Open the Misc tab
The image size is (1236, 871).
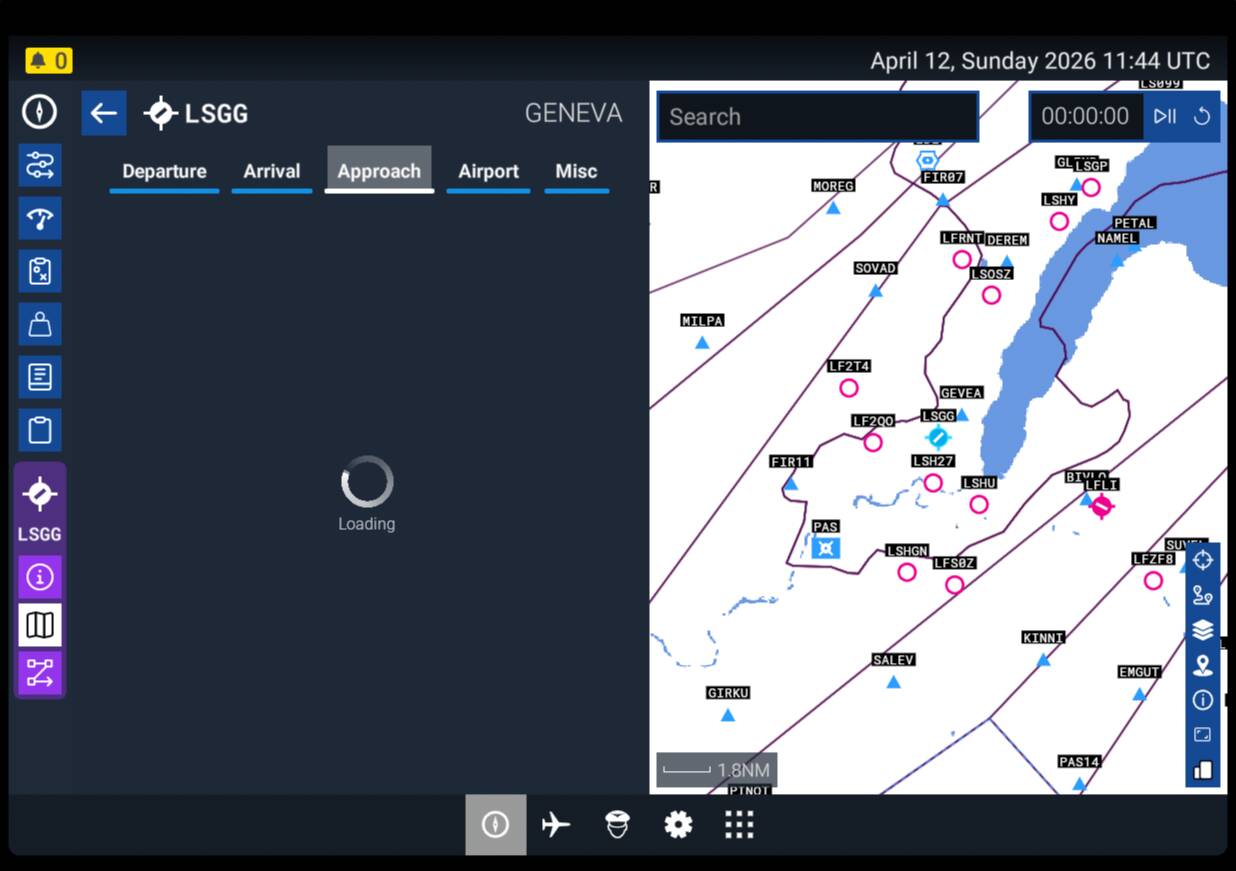click(x=576, y=171)
